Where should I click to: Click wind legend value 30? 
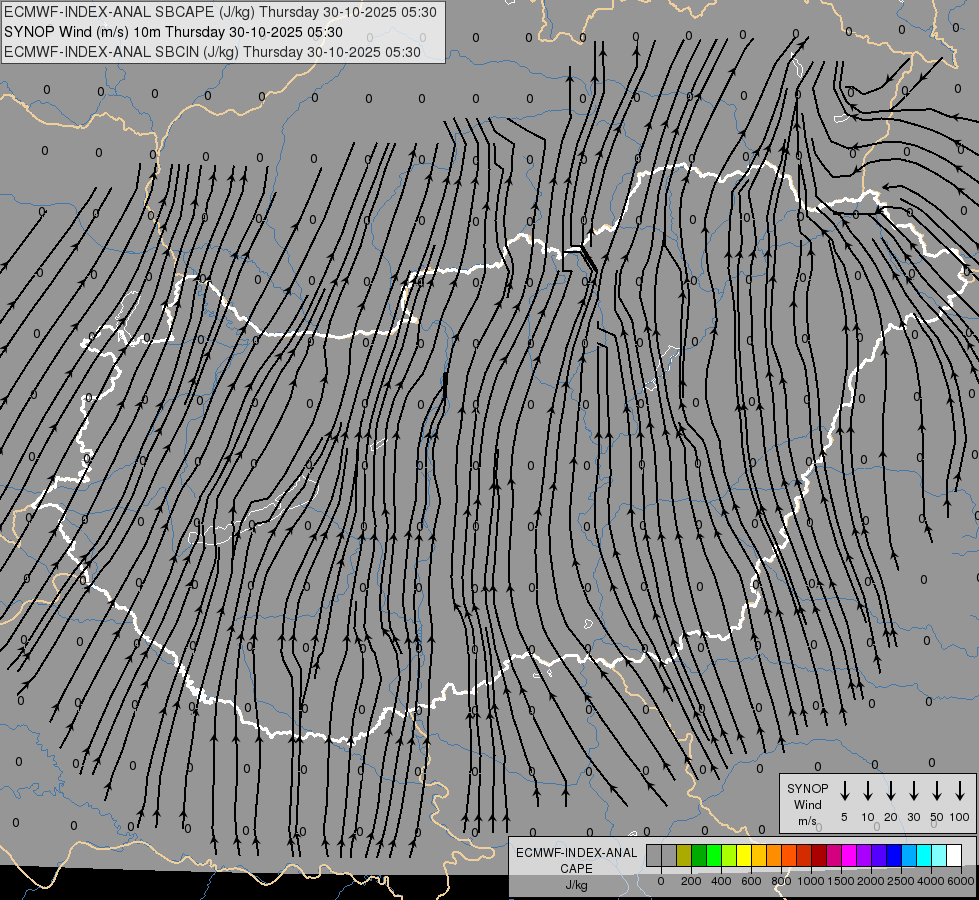coord(913,817)
